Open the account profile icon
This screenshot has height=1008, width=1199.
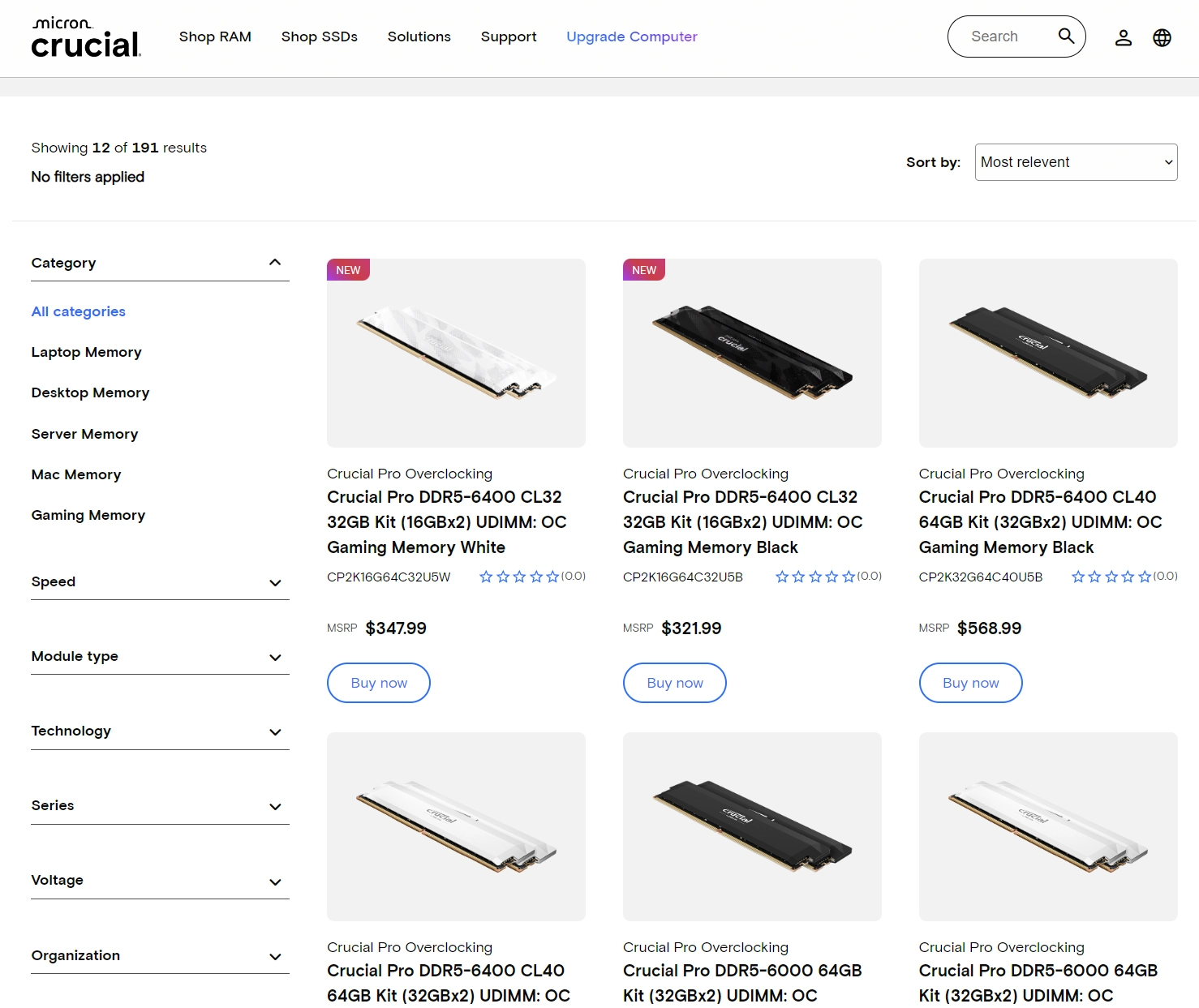(1124, 36)
